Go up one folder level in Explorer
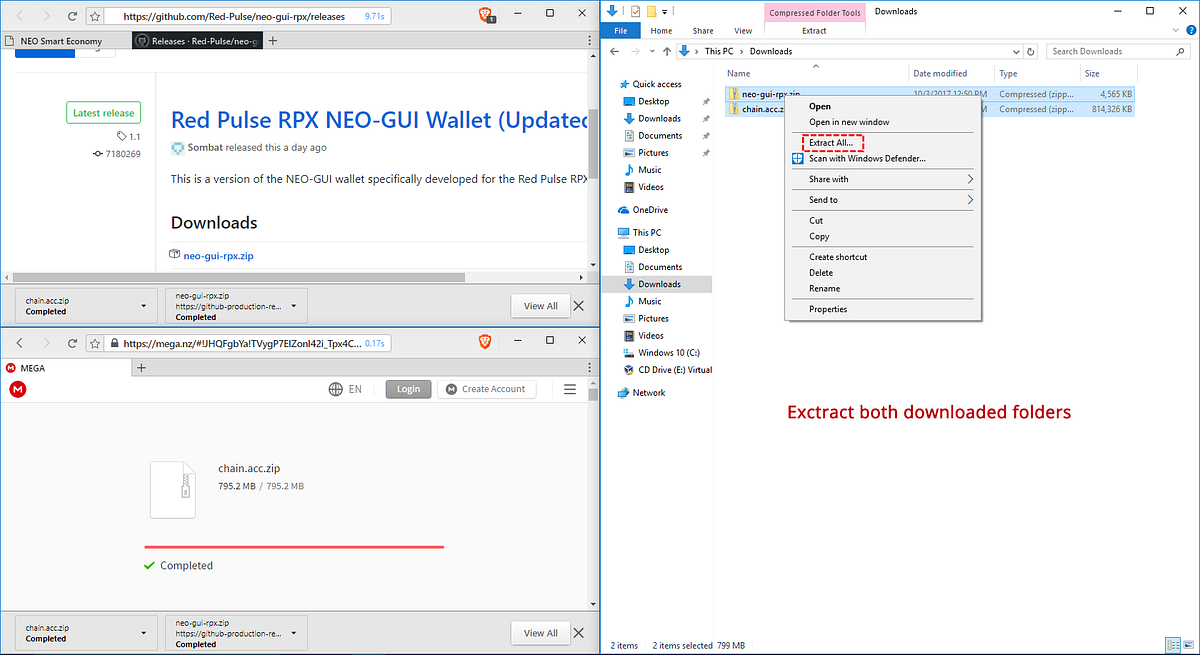 pos(666,51)
